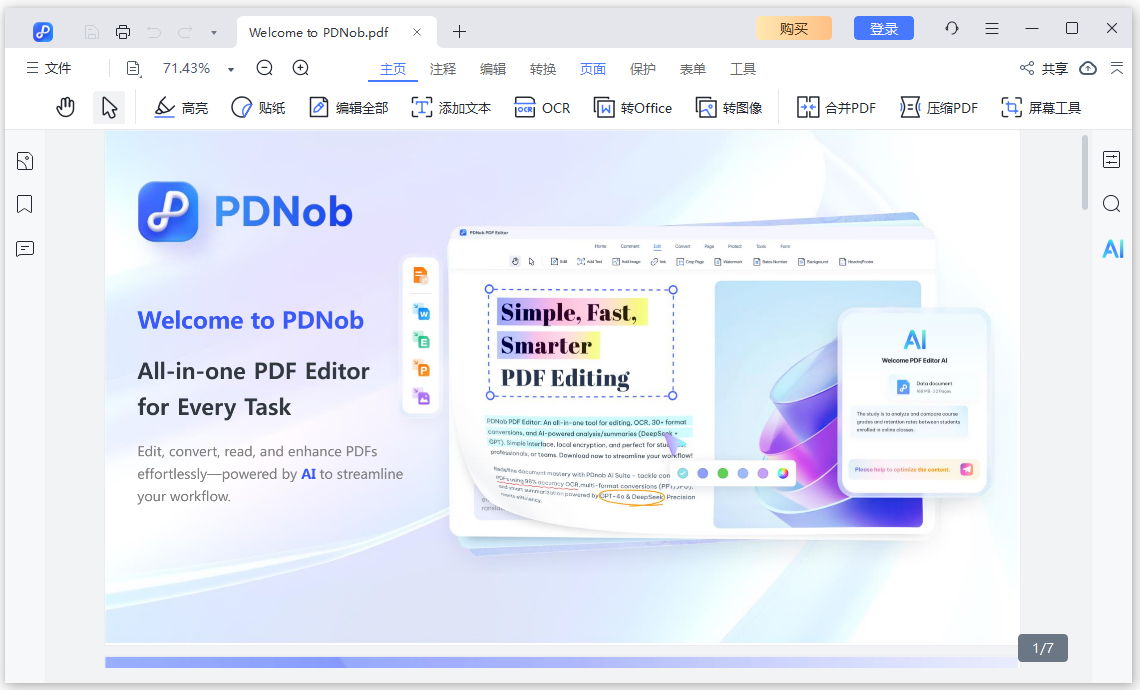Expand the quick access toolbar dropdown
Viewport: 1140px width, 690px height.
[x=214, y=33]
